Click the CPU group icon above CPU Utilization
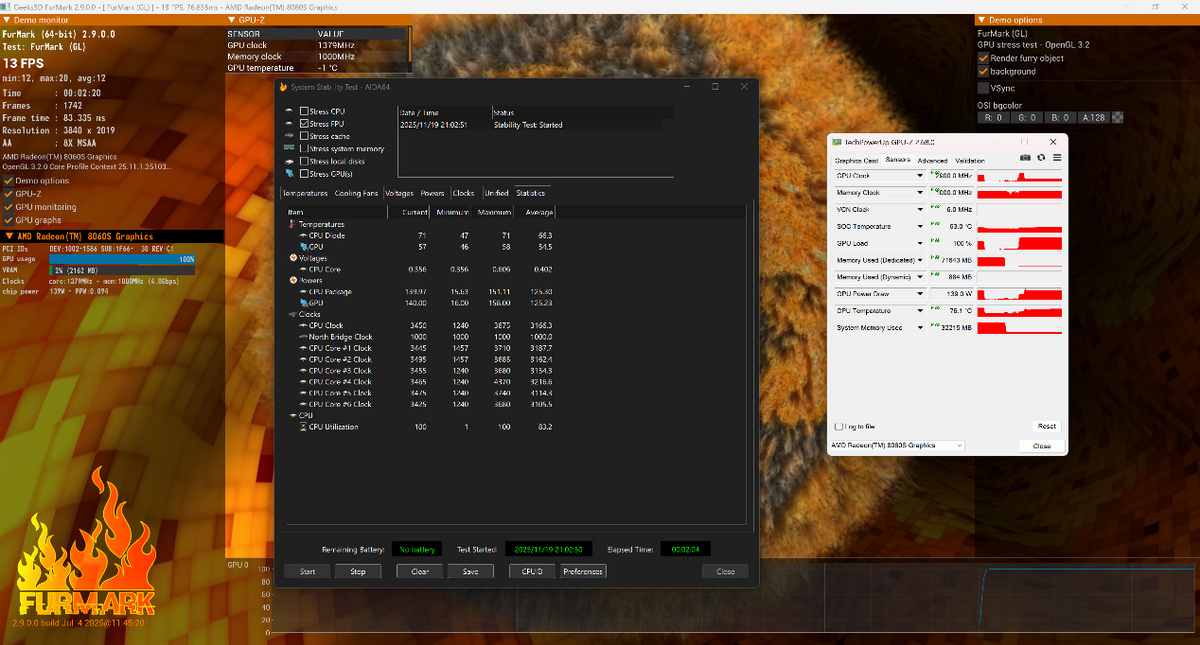Image resolution: width=1200 pixels, height=645 pixels. (x=292, y=415)
